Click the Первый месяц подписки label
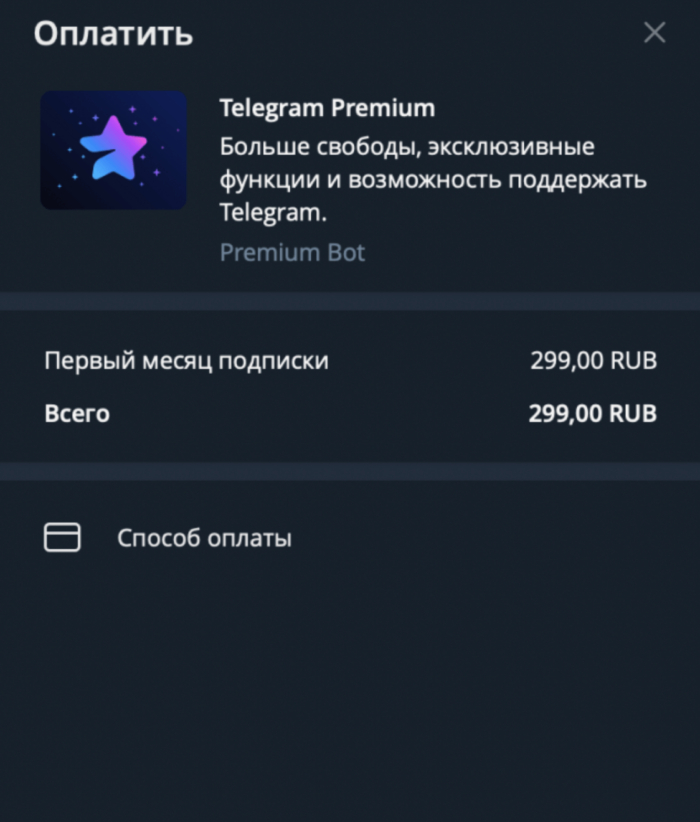The height and width of the screenshot is (822, 700). [x=186, y=361]
